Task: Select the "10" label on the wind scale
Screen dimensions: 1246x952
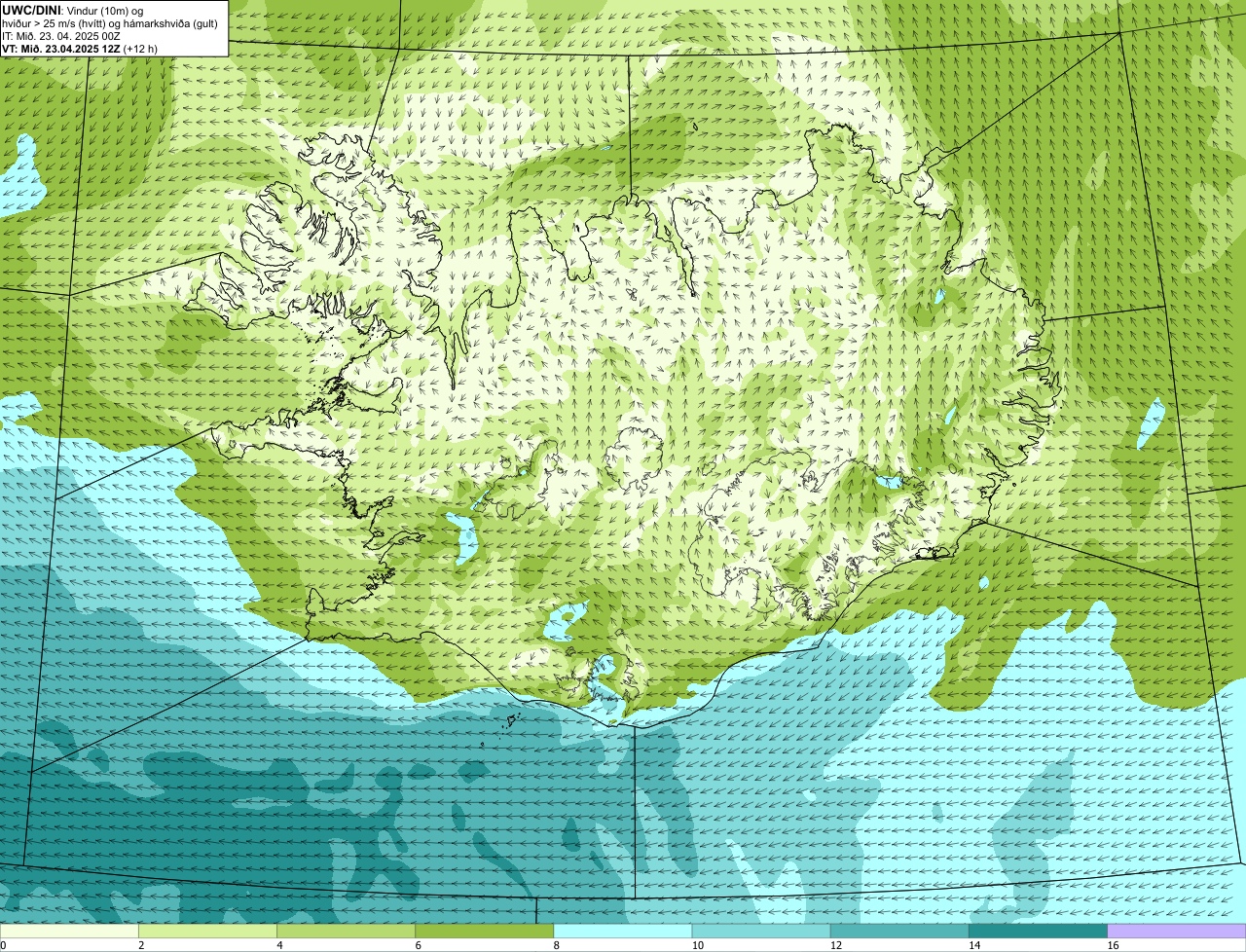Action: coord(697,945)
